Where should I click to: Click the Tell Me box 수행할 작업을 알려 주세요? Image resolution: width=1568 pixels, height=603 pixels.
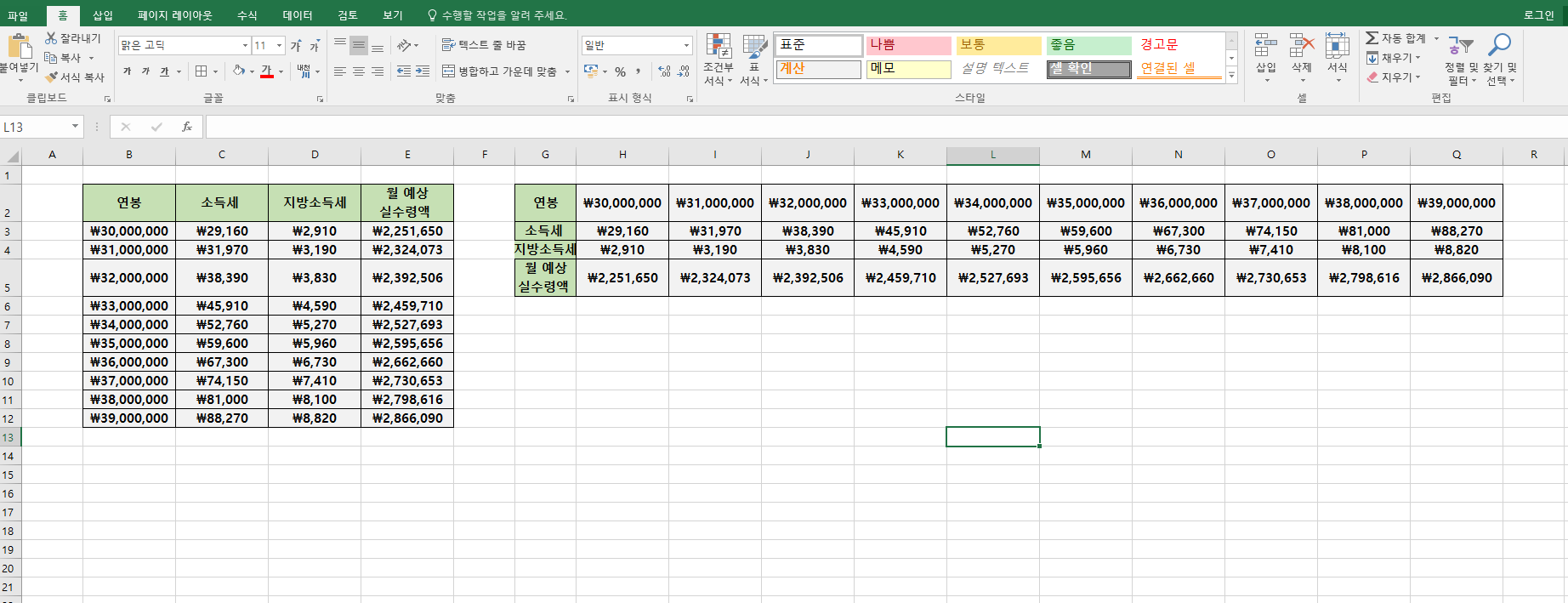tap(497, 15)
